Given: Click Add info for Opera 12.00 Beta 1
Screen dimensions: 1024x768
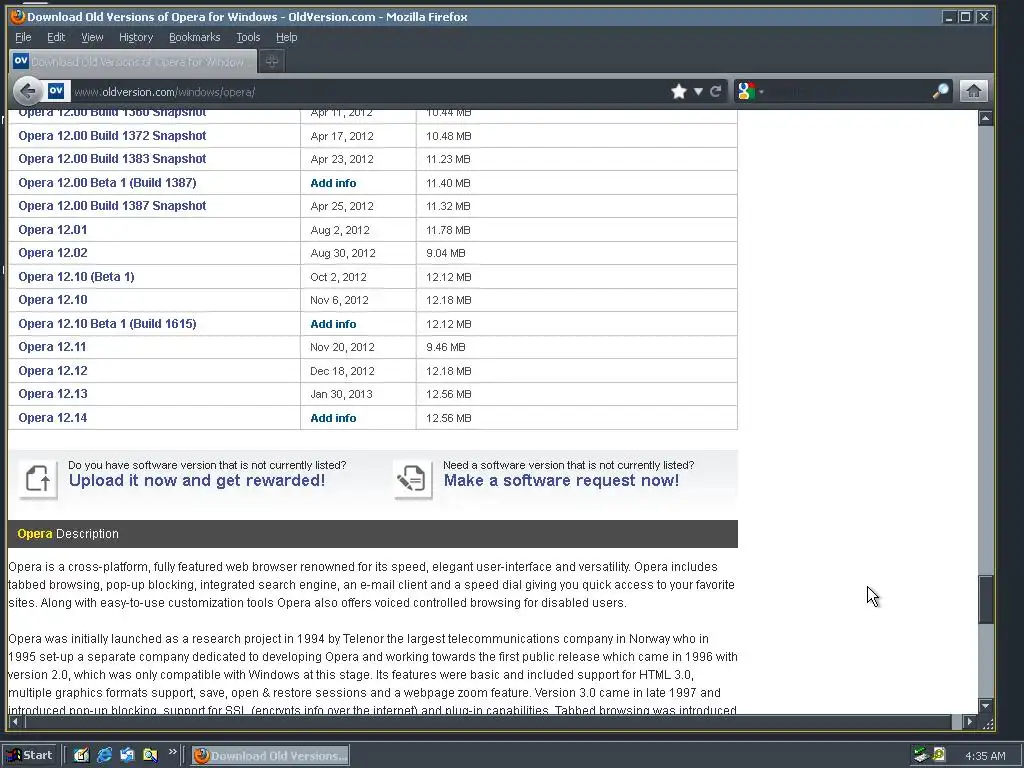Looking at the screenshot, I should 333,184.
